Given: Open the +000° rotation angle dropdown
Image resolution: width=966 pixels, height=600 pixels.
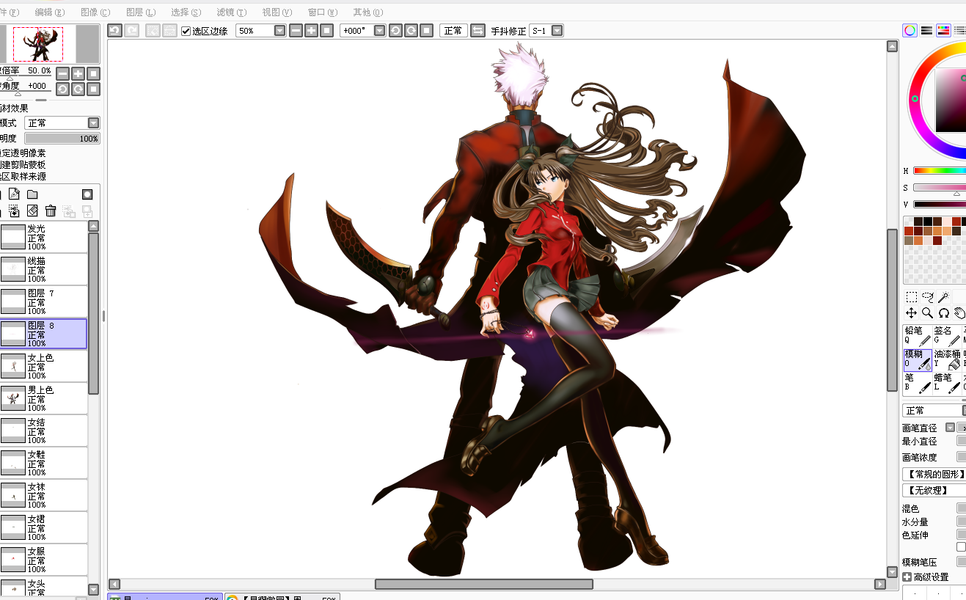Looking at the screenshot, I should [x=380, y=31].
